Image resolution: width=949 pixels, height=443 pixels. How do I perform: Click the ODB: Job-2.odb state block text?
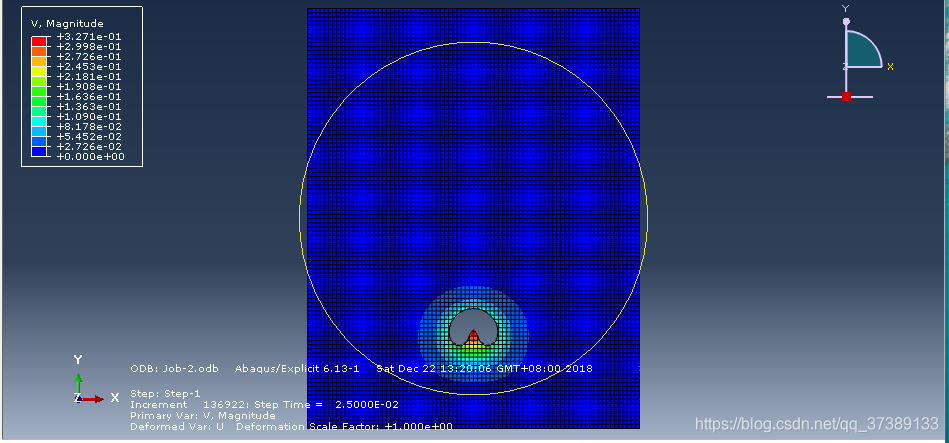(175, 368)
